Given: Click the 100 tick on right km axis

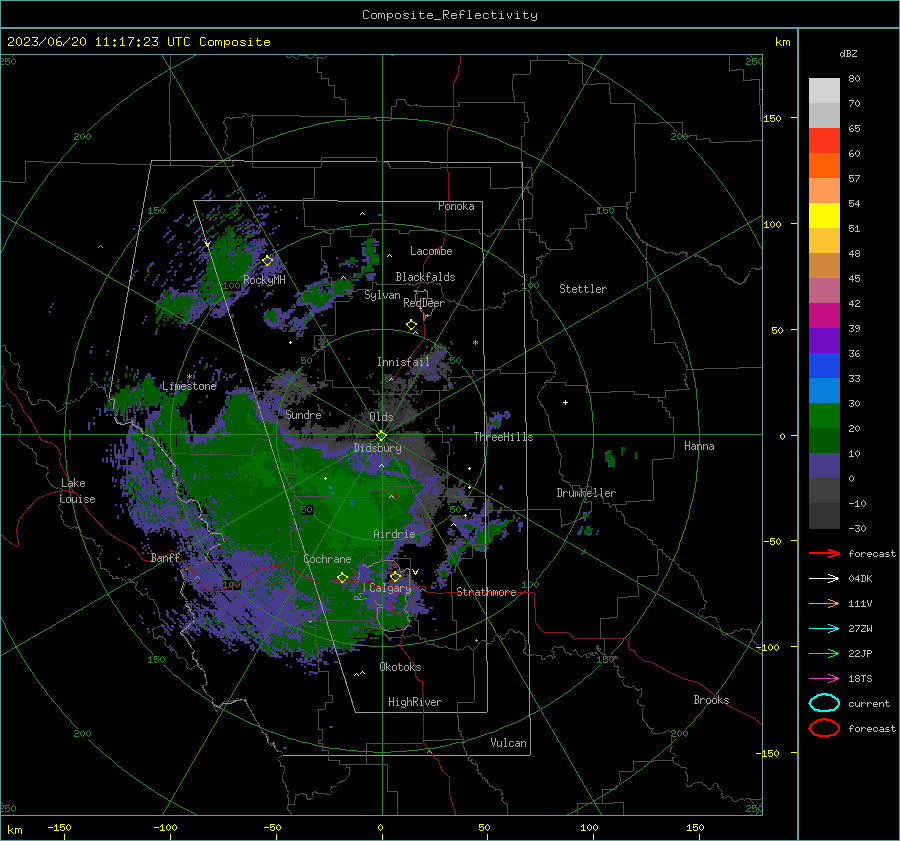Looking at the screenshot, I should 772,224.
